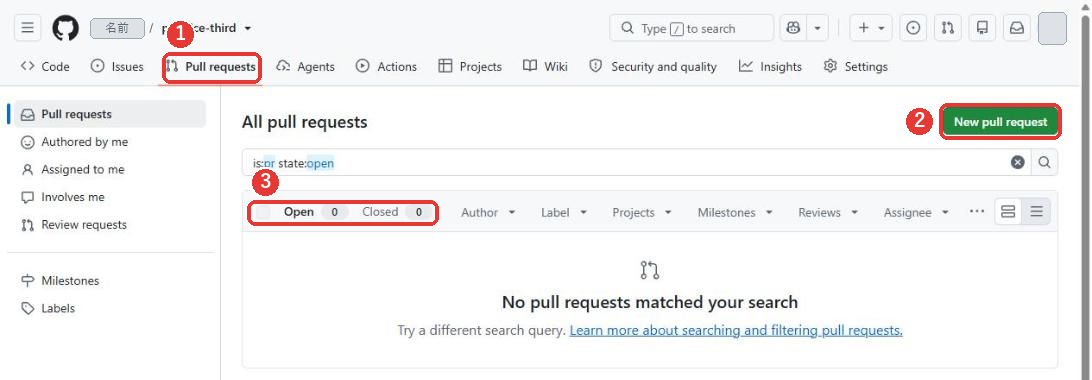Switch to the Actions tab

pos(387,67)
